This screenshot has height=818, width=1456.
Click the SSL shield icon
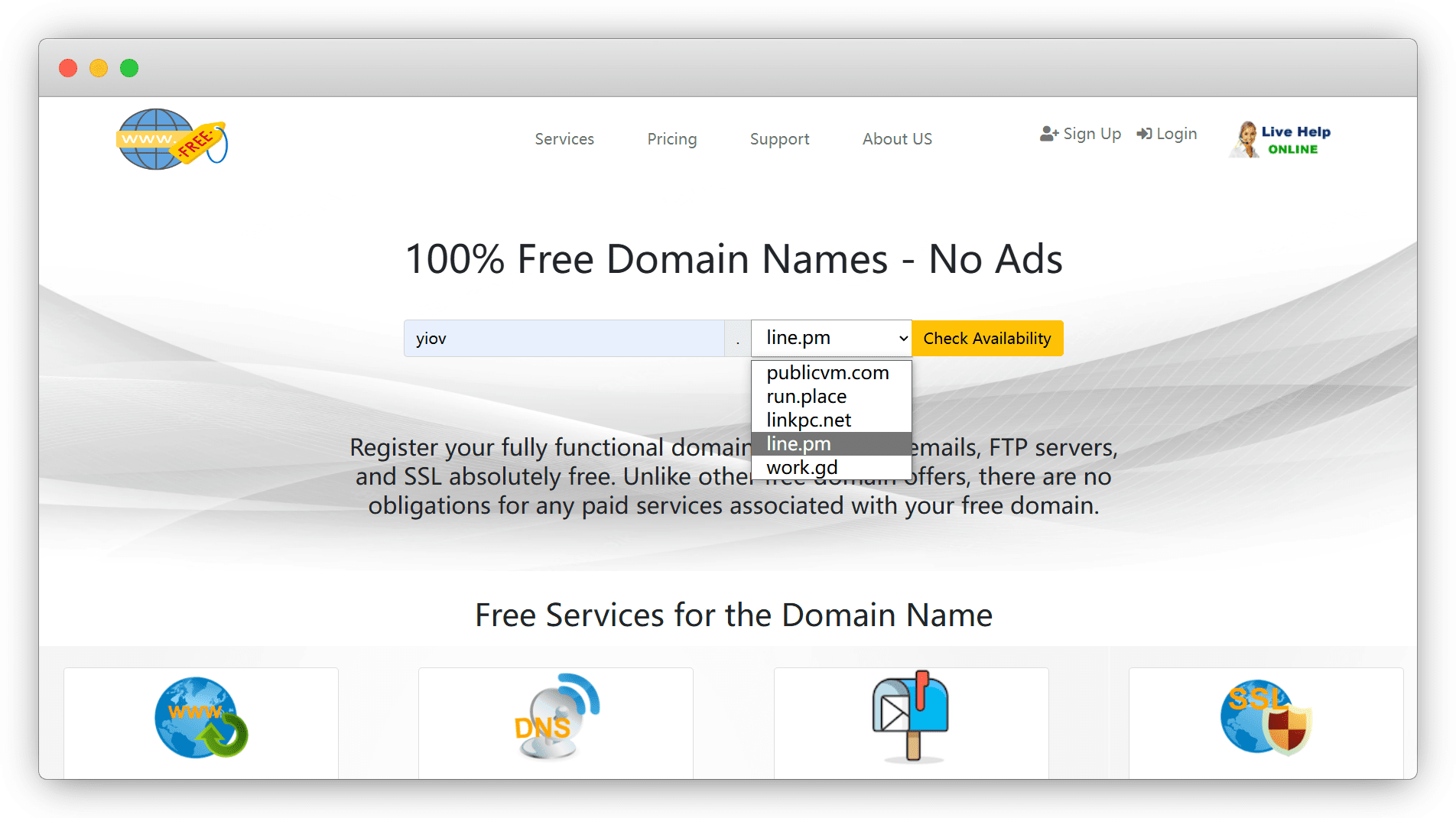pyautogui.click(x=1266, y=717)
